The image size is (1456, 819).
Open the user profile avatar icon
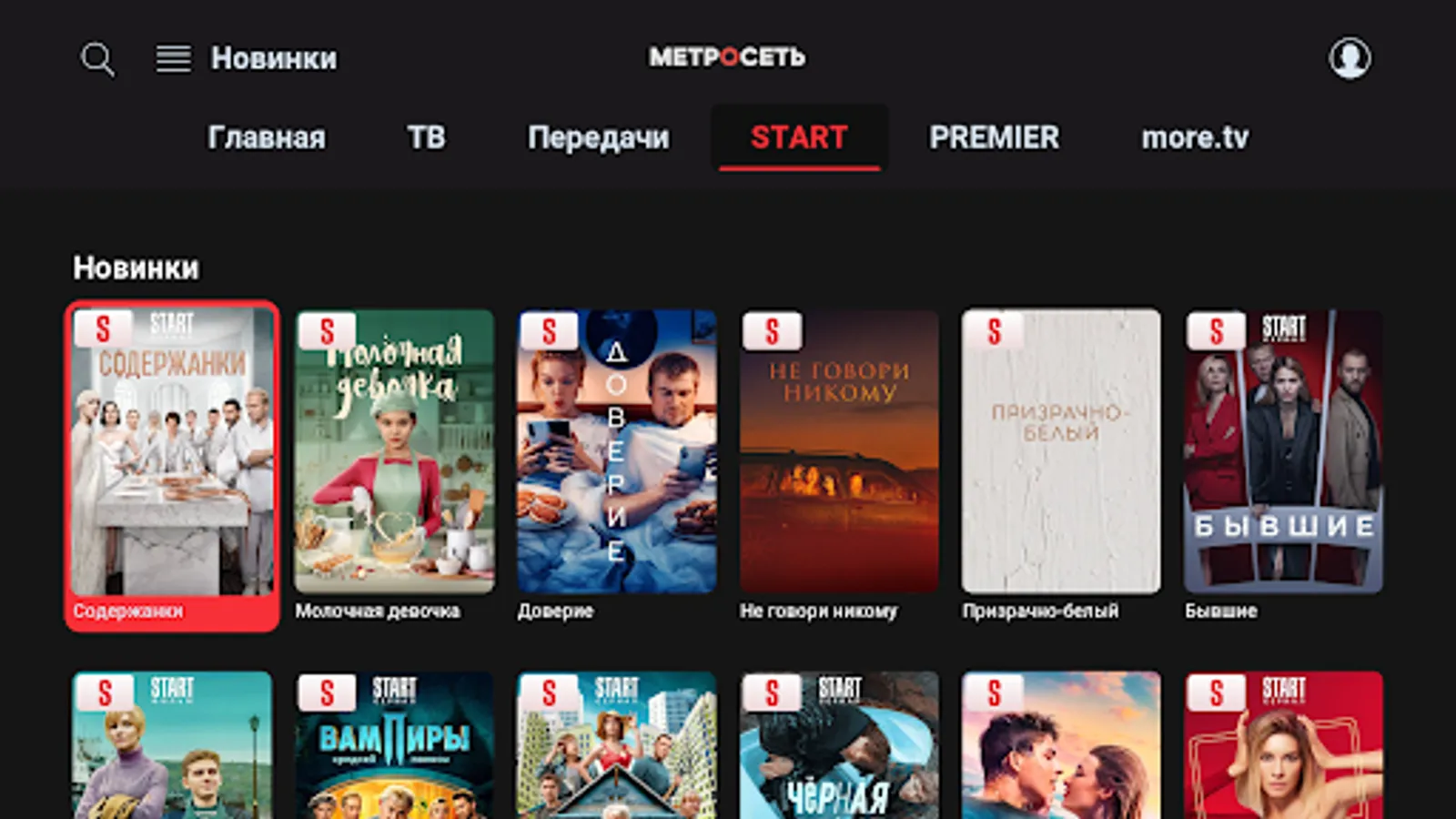coord(1350,58)
